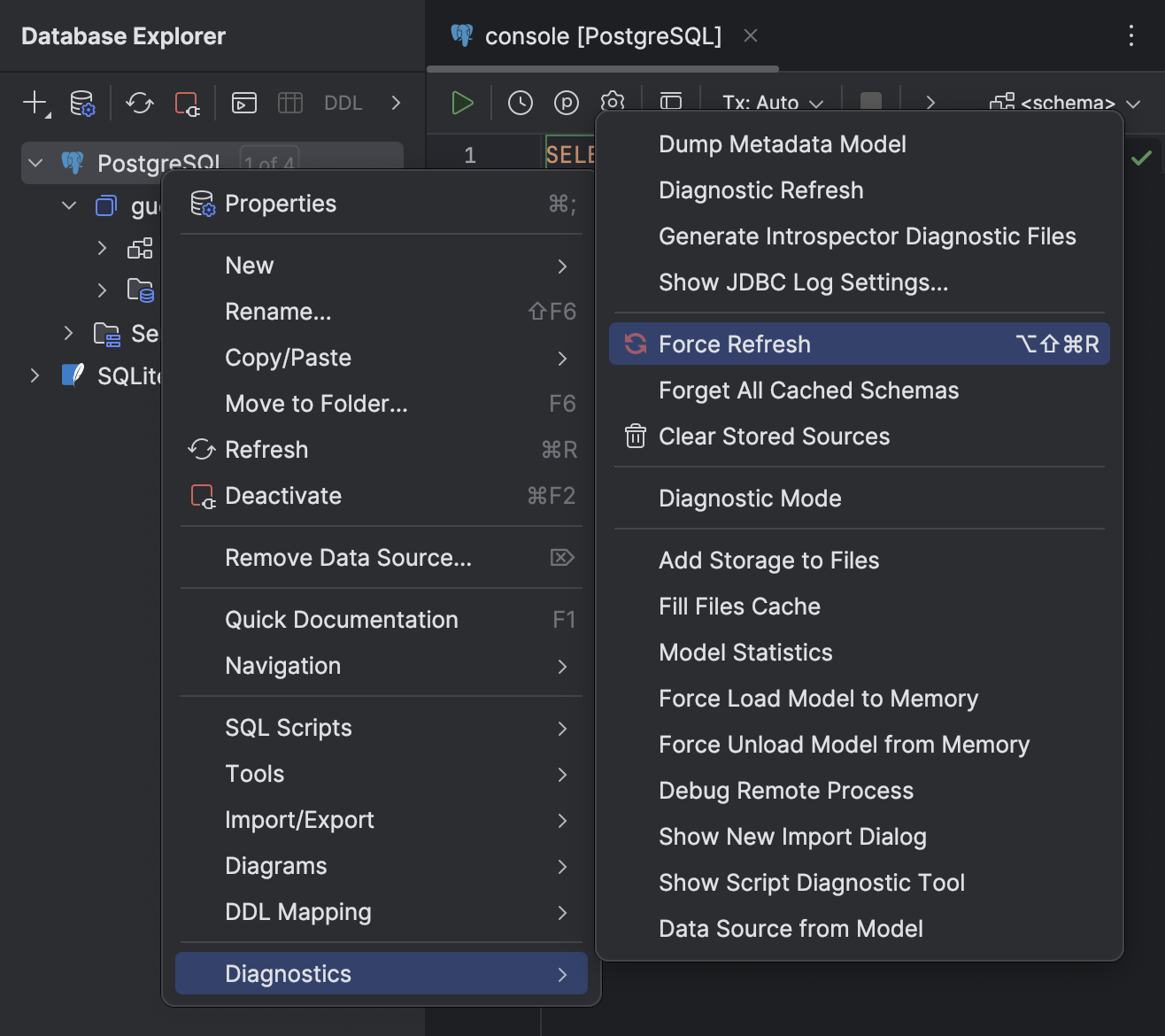Click Deactivate in the context menu
Viewport: 1165px width, 1036px height.
(x=283, y=496)
